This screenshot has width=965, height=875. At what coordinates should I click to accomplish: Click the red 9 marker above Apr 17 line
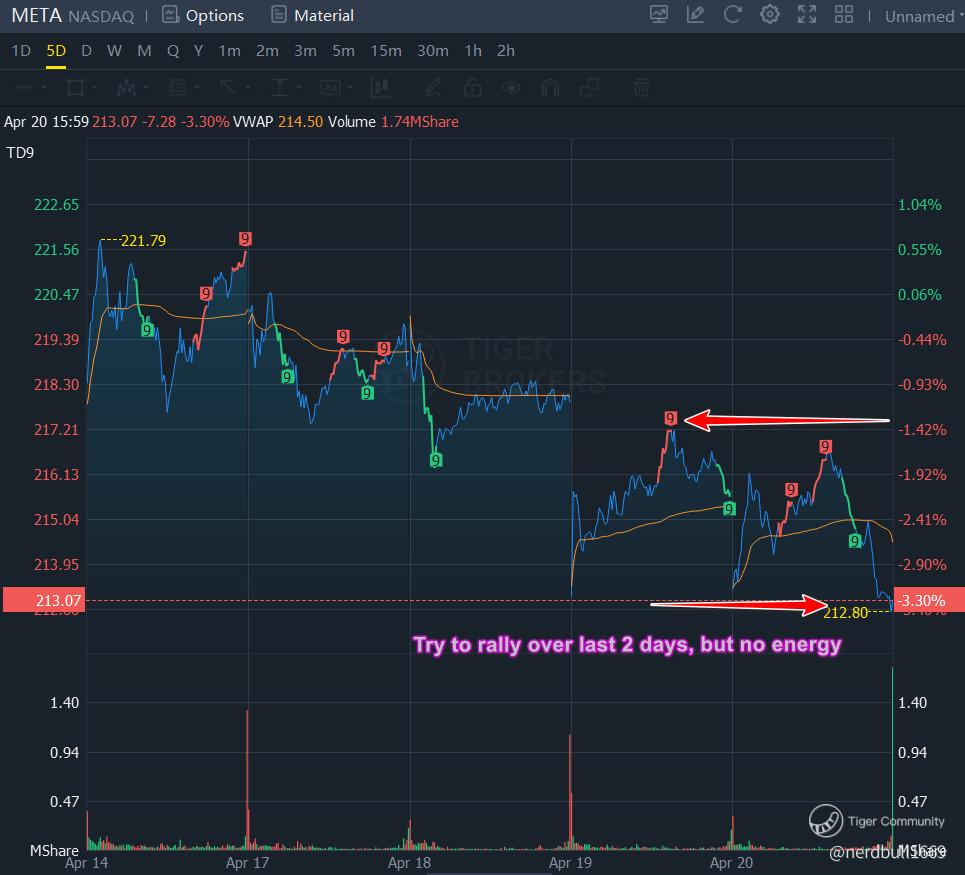[x=245, y=239]
